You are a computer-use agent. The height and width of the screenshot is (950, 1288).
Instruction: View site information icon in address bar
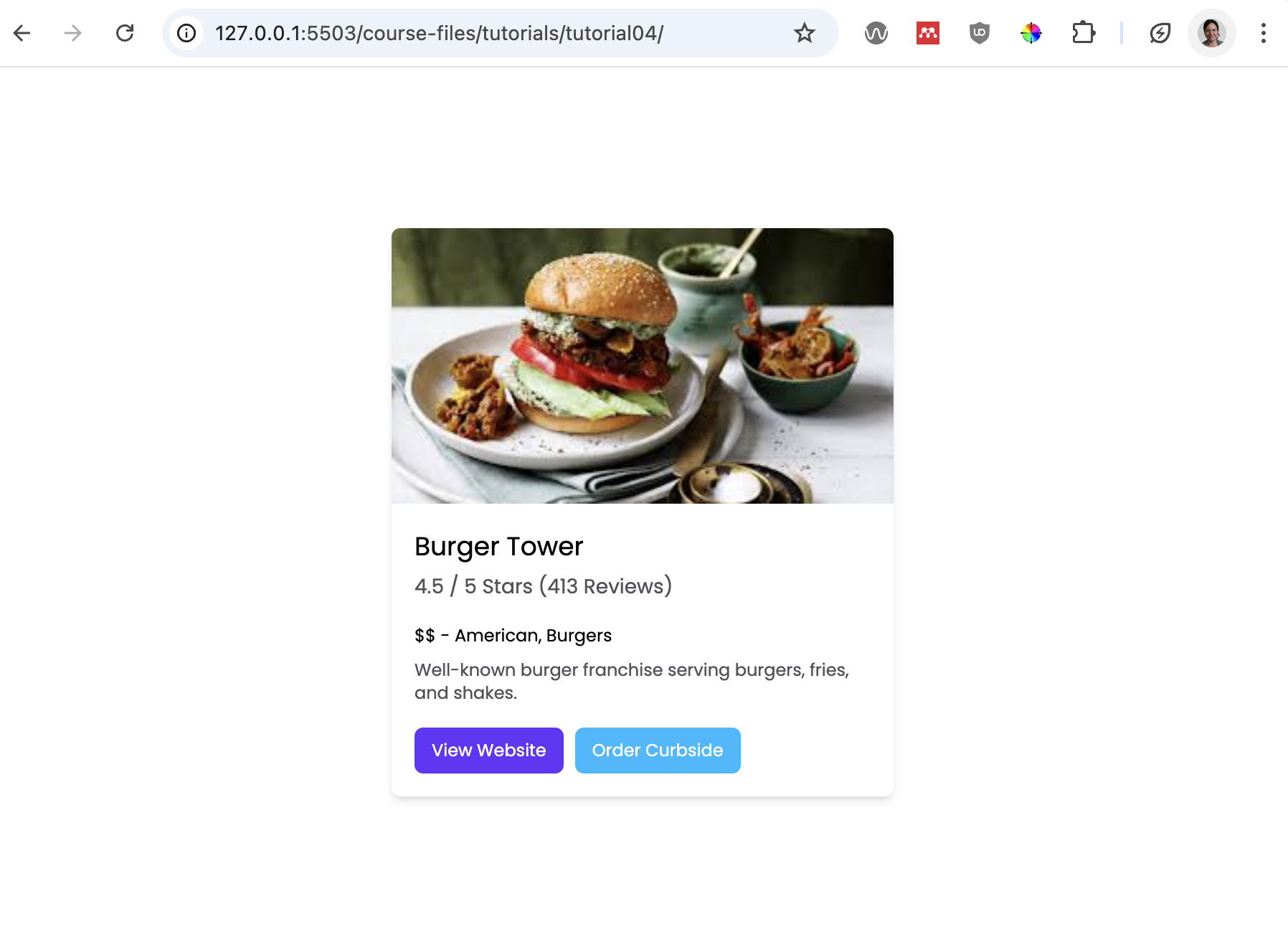pos(186,33)
